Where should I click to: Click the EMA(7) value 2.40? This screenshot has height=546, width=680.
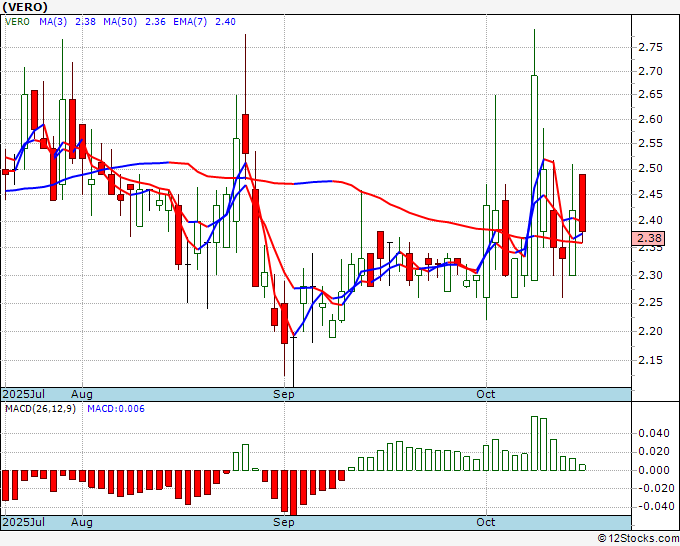pyautogui.click(x=226, y=22)
